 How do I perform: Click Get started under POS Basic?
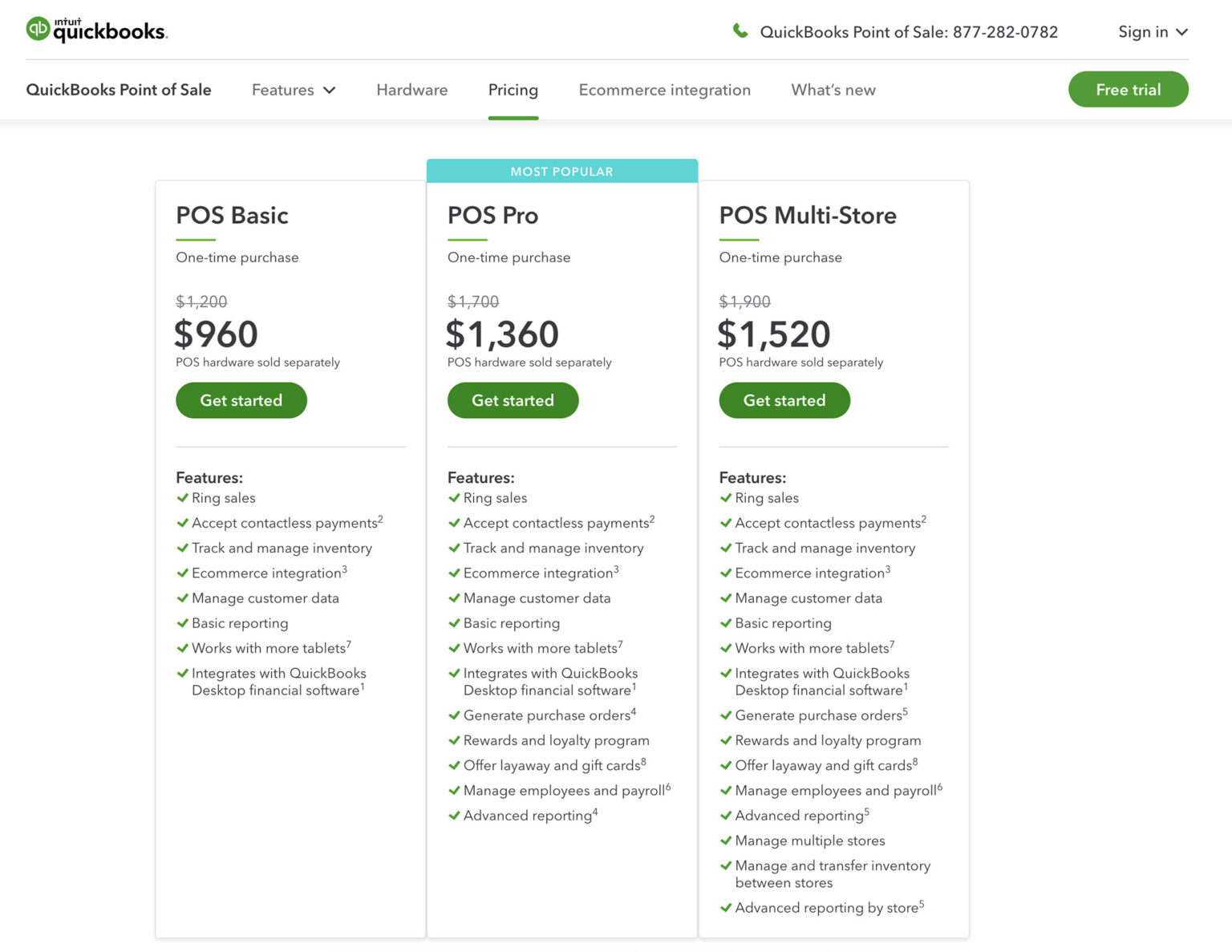(x=241, y=400)
